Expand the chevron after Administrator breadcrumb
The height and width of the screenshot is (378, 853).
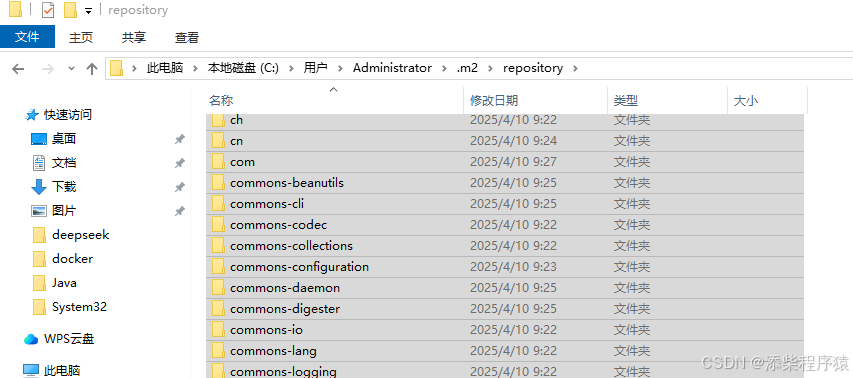click(444, 69)
